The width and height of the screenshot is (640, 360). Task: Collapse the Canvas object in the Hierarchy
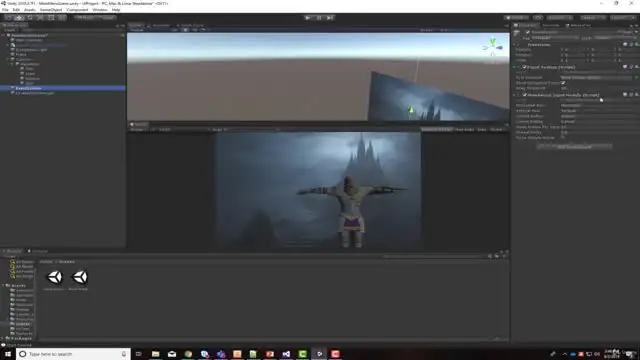[8, 60]
